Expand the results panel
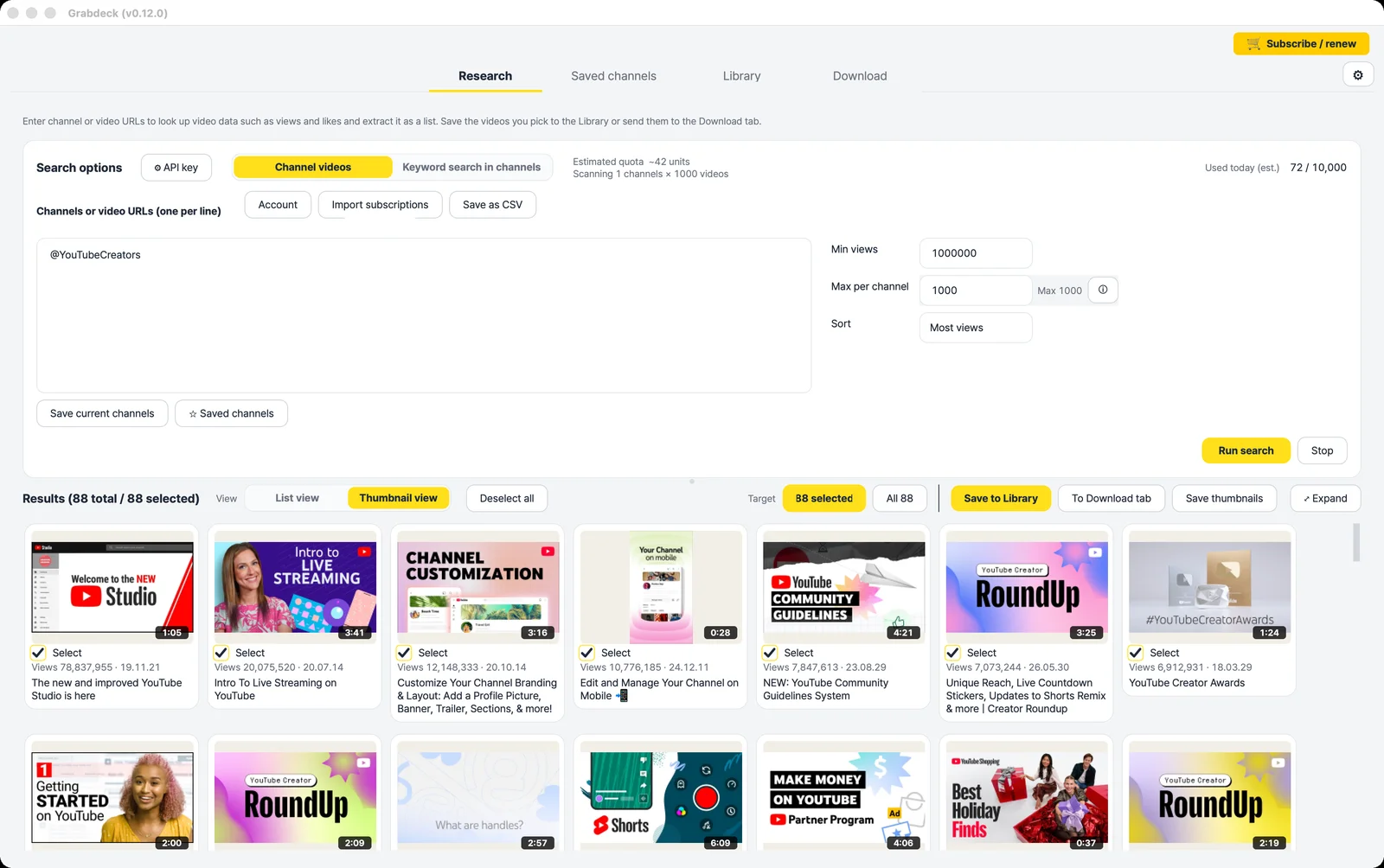Screen dimensions: 1384x868 tap(1325, 499)
